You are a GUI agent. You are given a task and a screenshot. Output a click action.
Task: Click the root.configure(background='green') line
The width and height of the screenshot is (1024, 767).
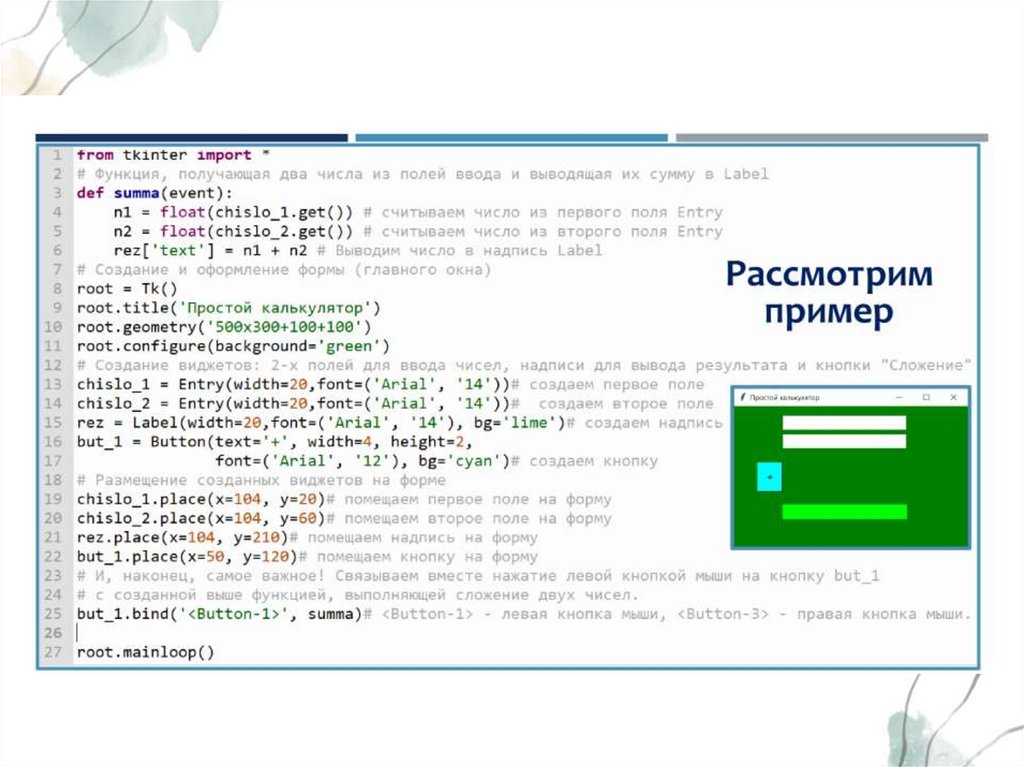233,346
